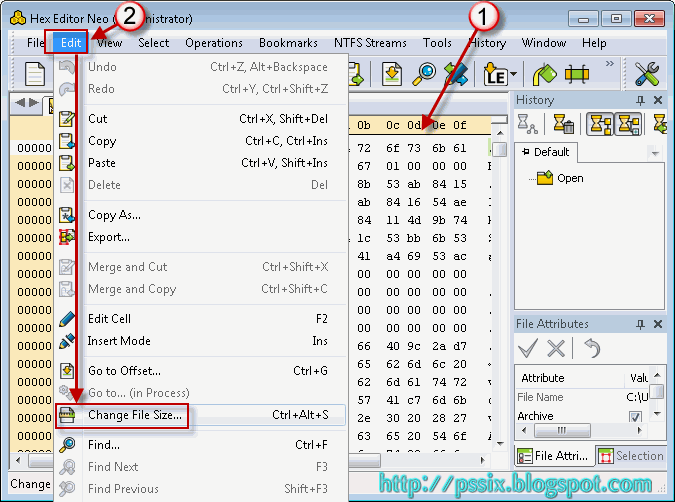Choose Copy As menu entry
Image resolution: width=675 pixels, height=502 pixels.
tap(201, 215)
